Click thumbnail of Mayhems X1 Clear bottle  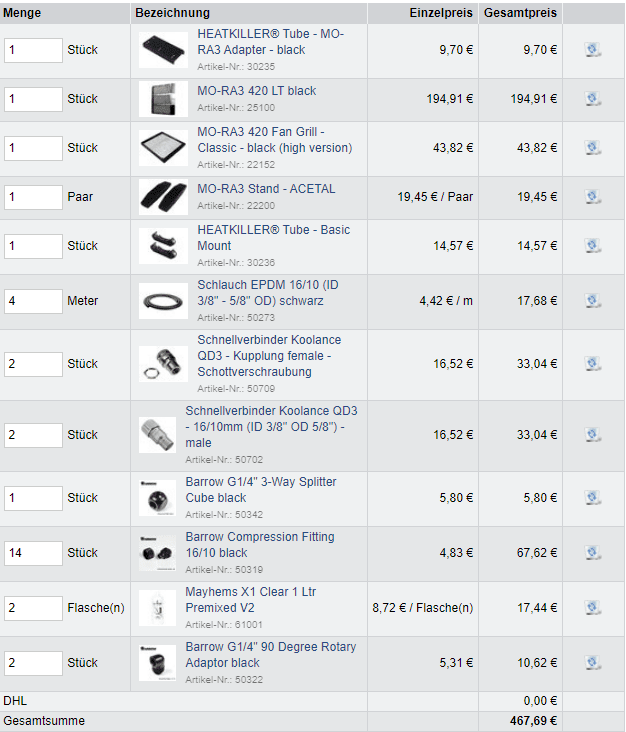coord(157,608)
